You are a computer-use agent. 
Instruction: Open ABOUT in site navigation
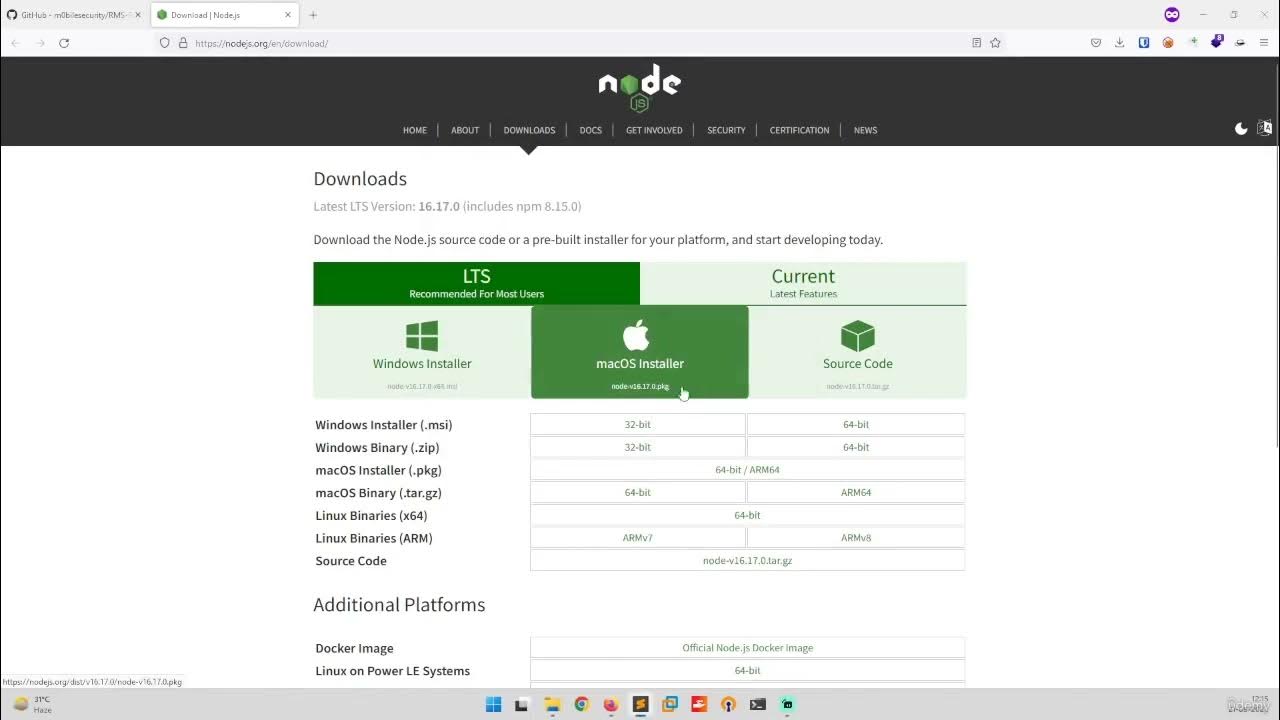pyautogui.click(x=465, y=130)
